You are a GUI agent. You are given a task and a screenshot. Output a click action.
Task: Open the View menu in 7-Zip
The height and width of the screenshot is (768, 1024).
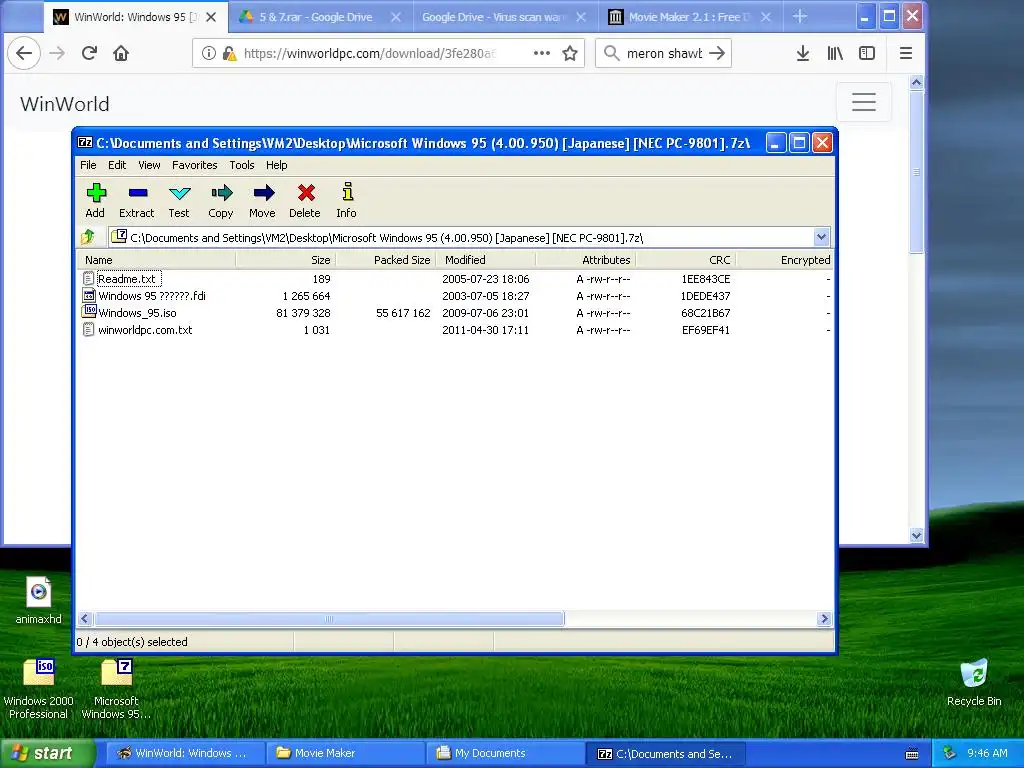coord(149,165)
